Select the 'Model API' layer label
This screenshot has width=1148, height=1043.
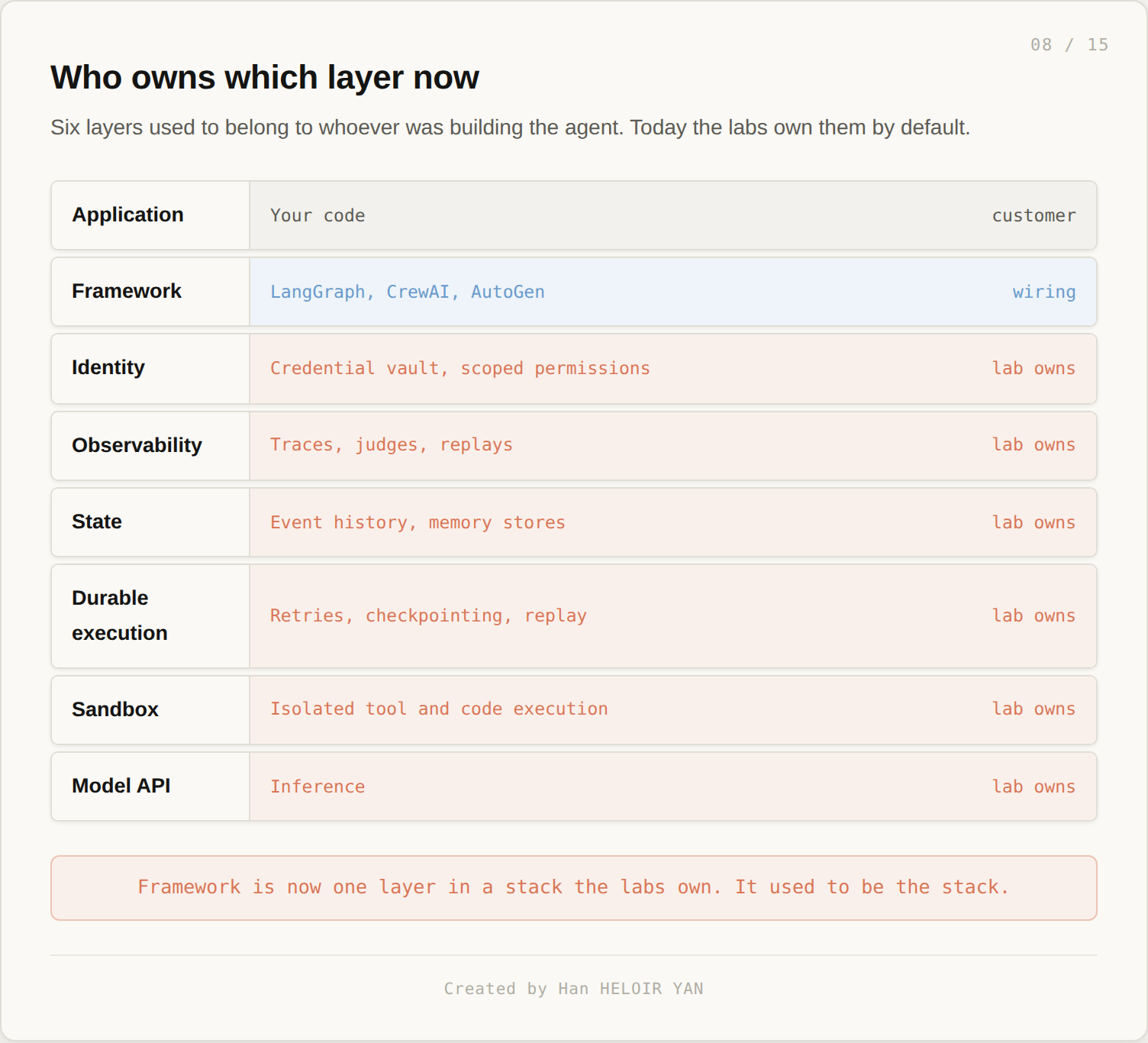tap(121, 786)
